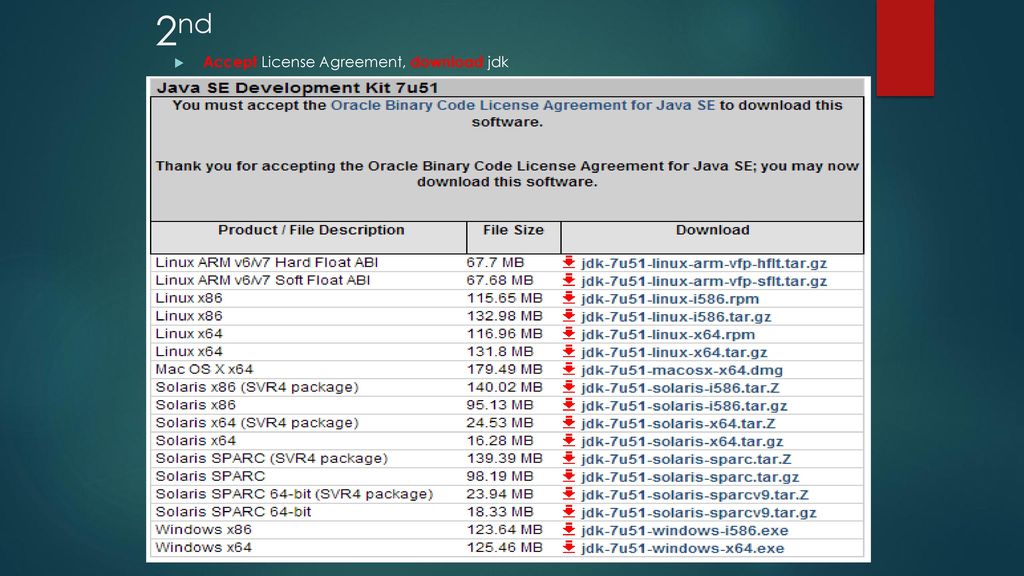Image resolution: width=1024 pixels, height=576 pixels.
Task: Download jdk-7u51-solaris-sparcv9.tar.gz file link
Action: tap(699, 513)
